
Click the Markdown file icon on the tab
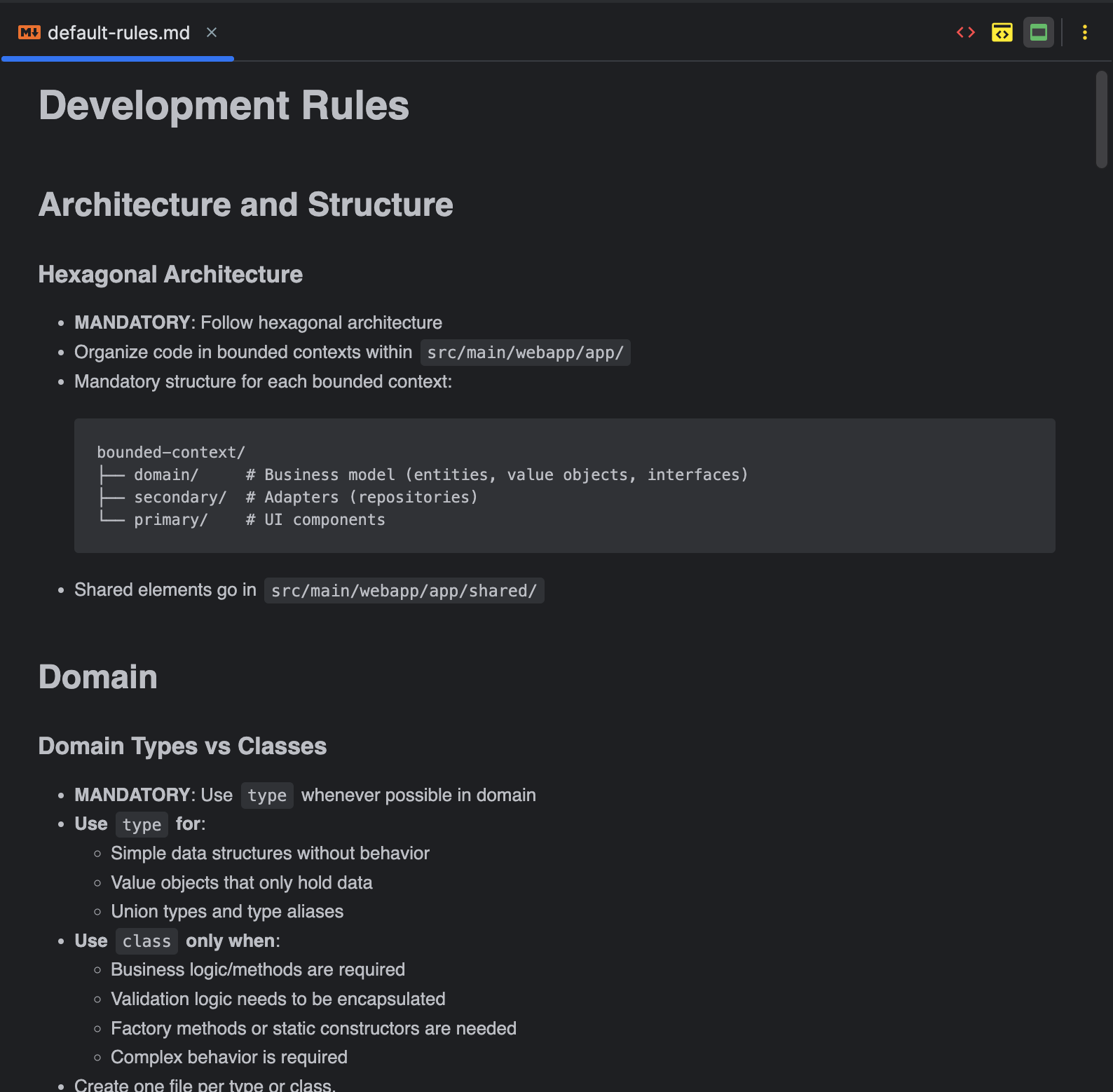pyautogui.click(x=29, y=32)
